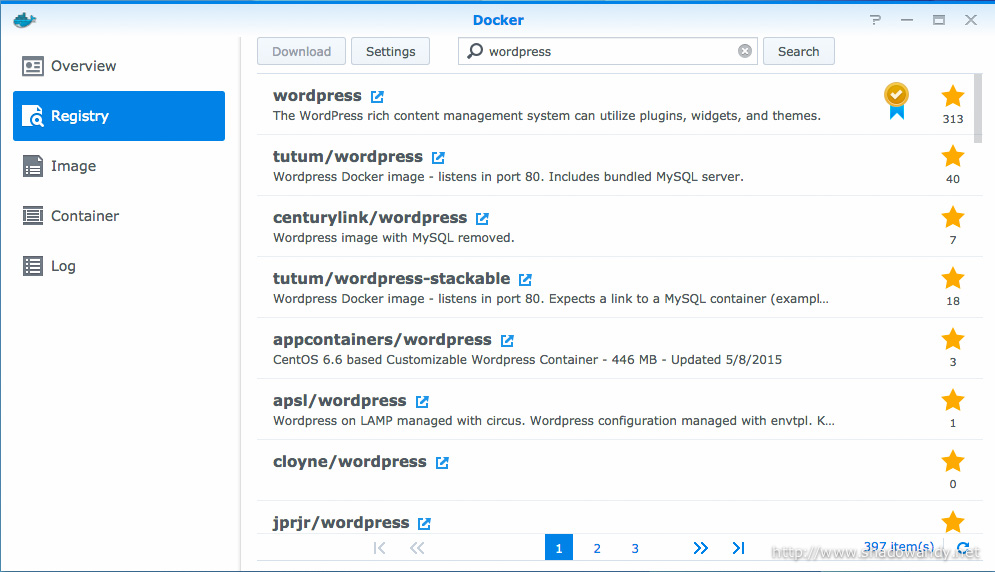Click the star rated 3 for appcontainers/wordpress

point(952,340)
